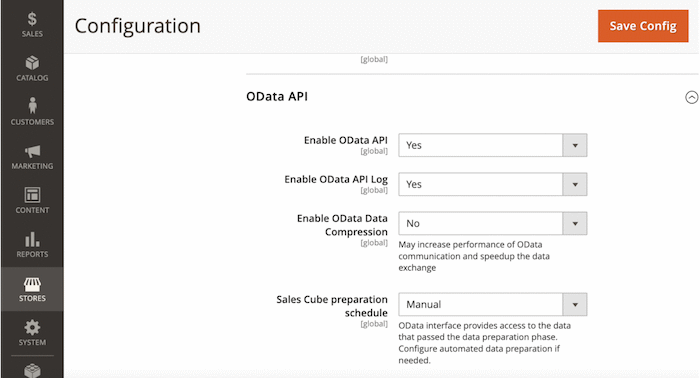Click the Enable OData API Log label
This screenshot has width=700, height=378.
click(x=336, y=179)
